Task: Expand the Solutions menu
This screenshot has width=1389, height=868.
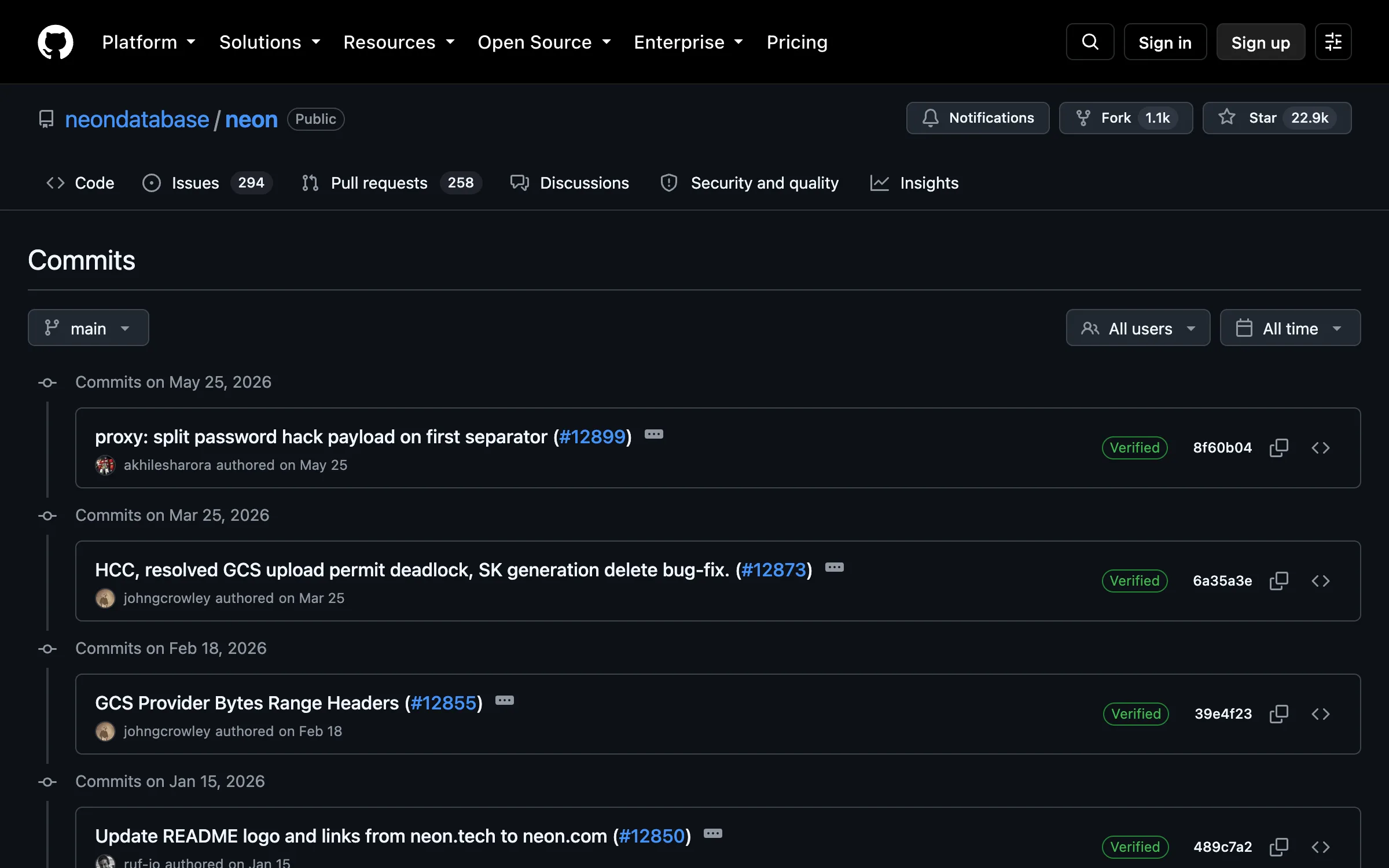Action: [270, 42]
